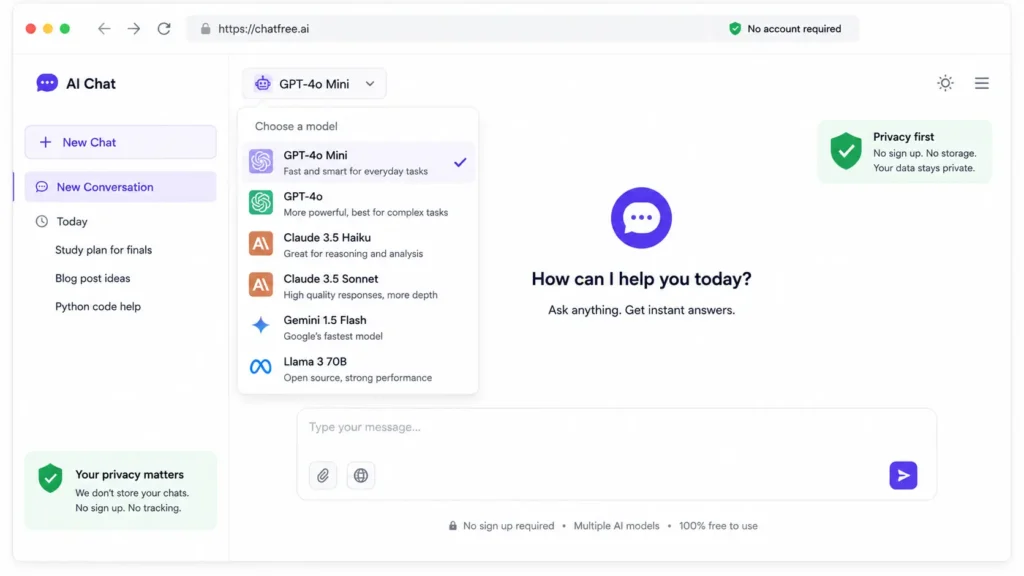Click the Llama 3 70B Meta icon
The height and width of the screenshot is (576, 1024).
(x=261, y=366)
